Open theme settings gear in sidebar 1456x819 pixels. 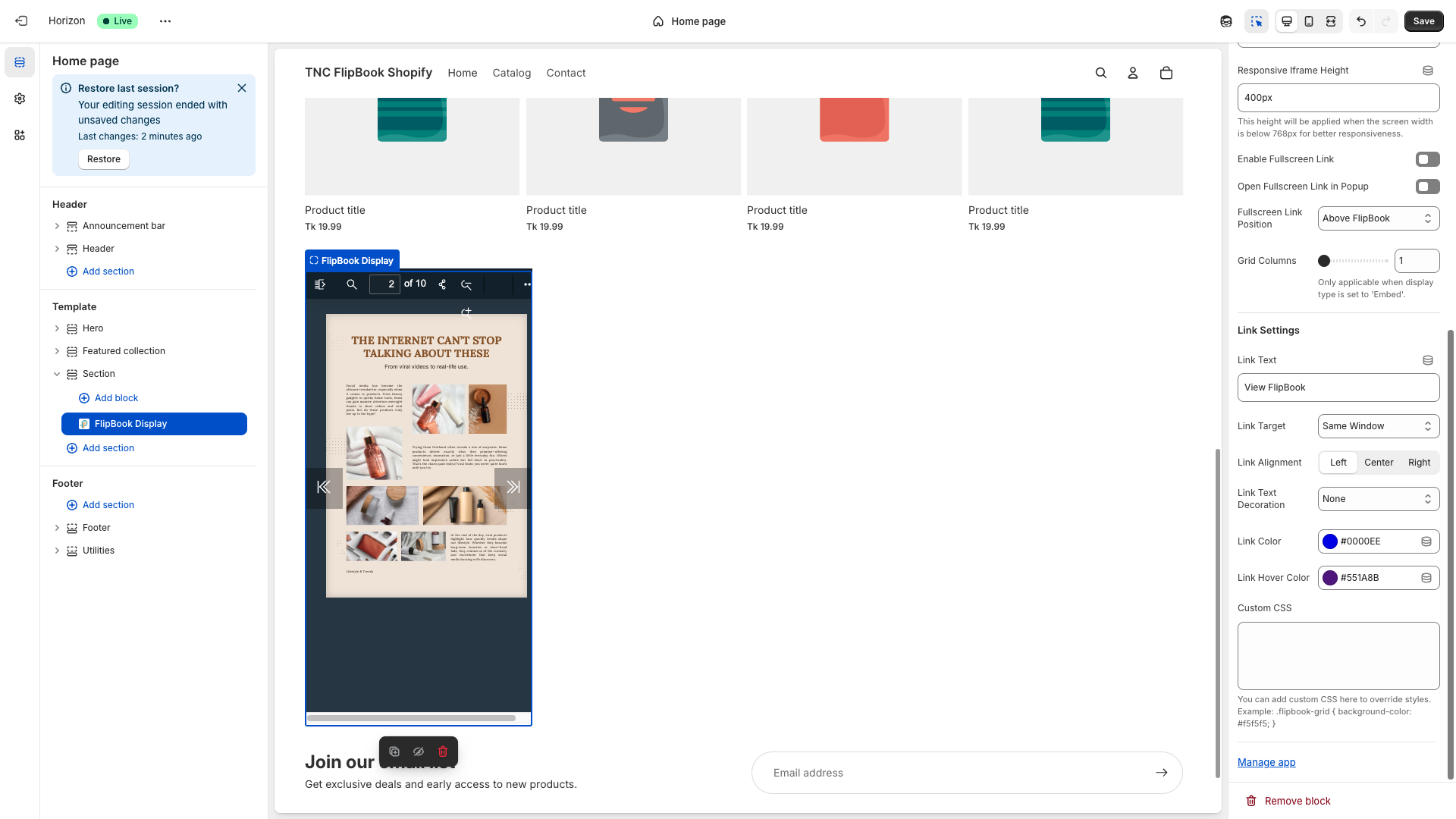coord(20,99)
